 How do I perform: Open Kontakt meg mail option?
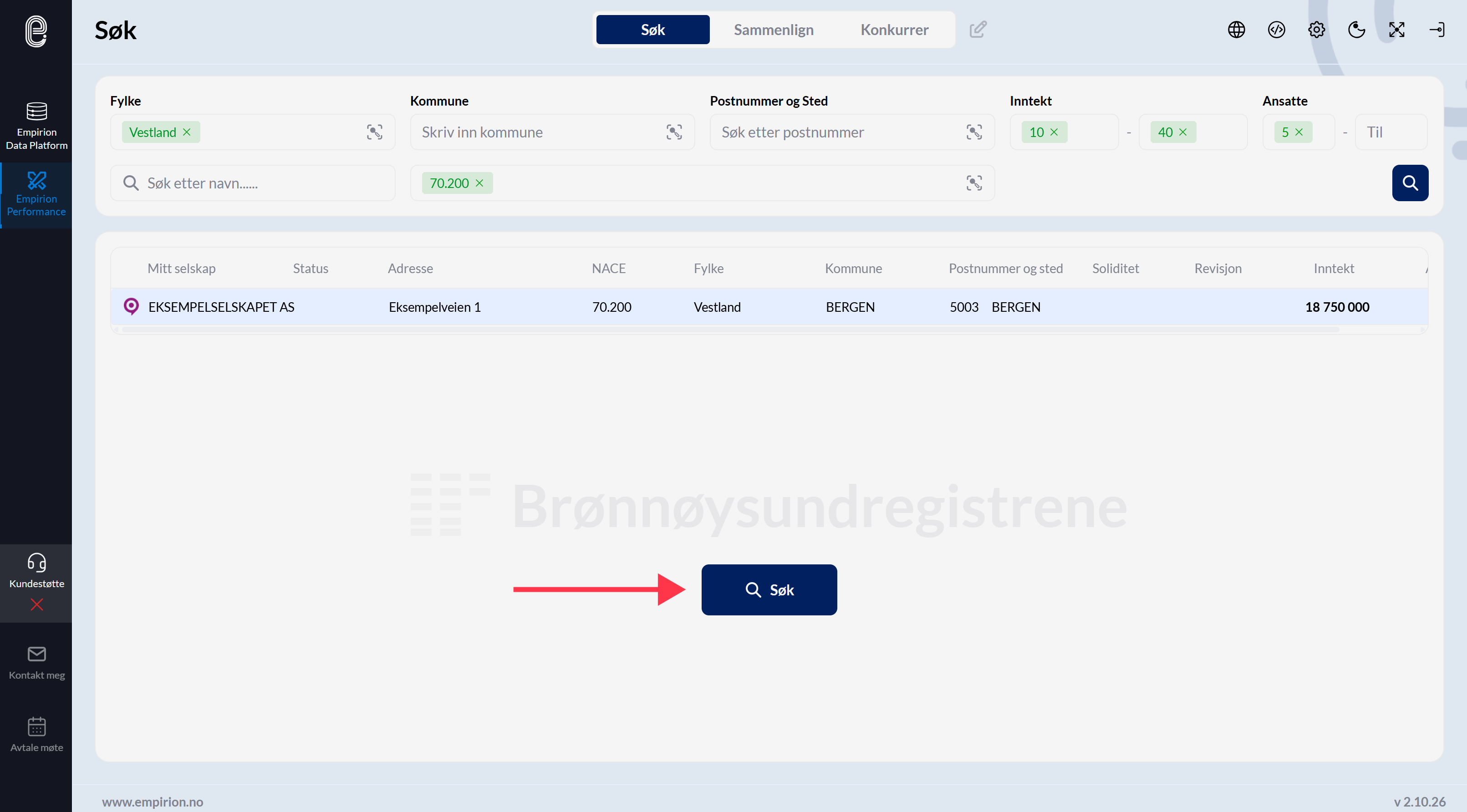36,663
